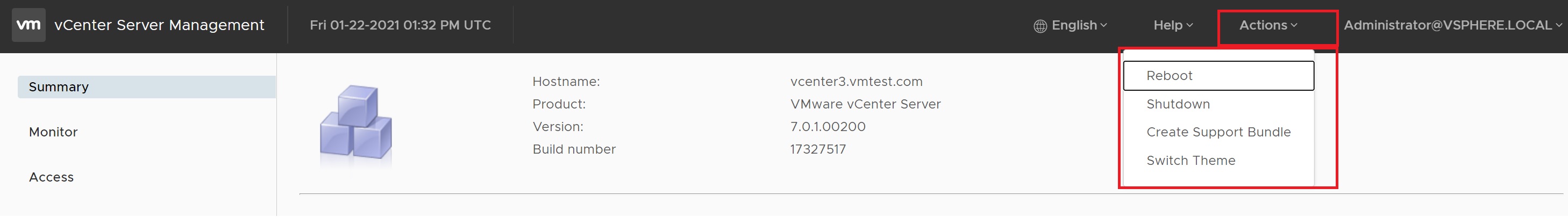Select Create Support Bundle option
This screenshot has width=1568, height=217.
[1218, 132]
